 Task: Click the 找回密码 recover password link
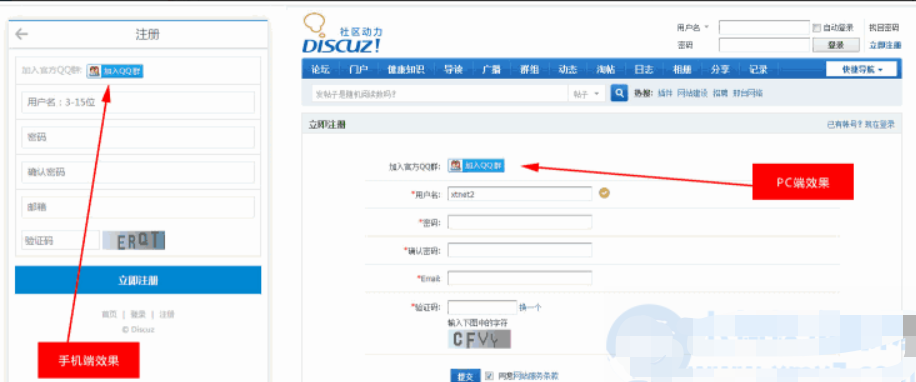coord(884,27)
